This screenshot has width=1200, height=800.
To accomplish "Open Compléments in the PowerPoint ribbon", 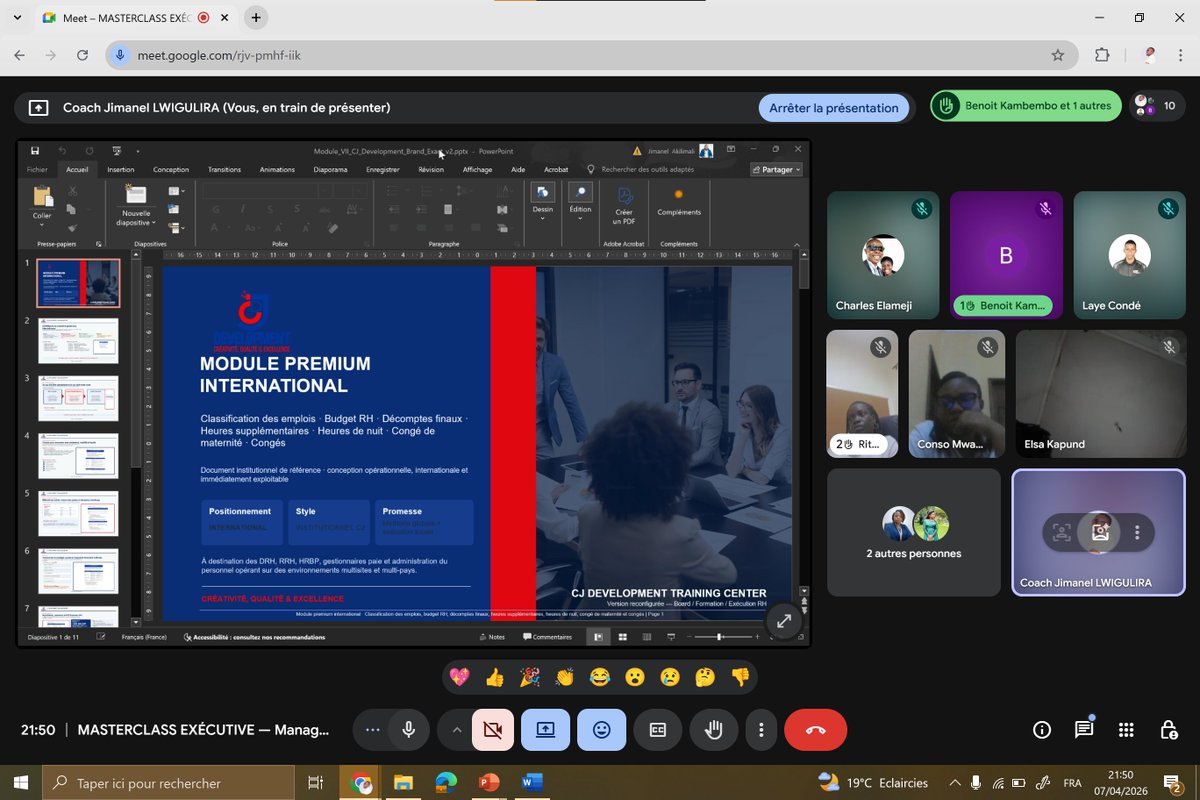I will click(679, 207).
